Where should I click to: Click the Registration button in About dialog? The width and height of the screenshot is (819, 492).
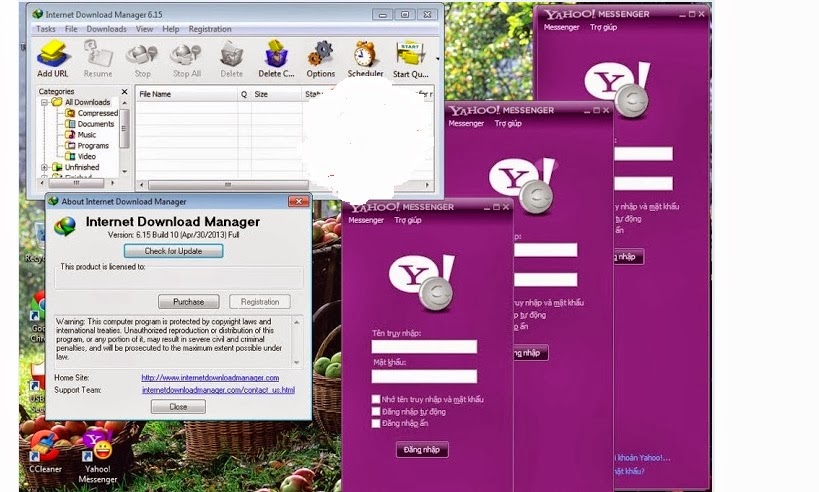(260, 302)
